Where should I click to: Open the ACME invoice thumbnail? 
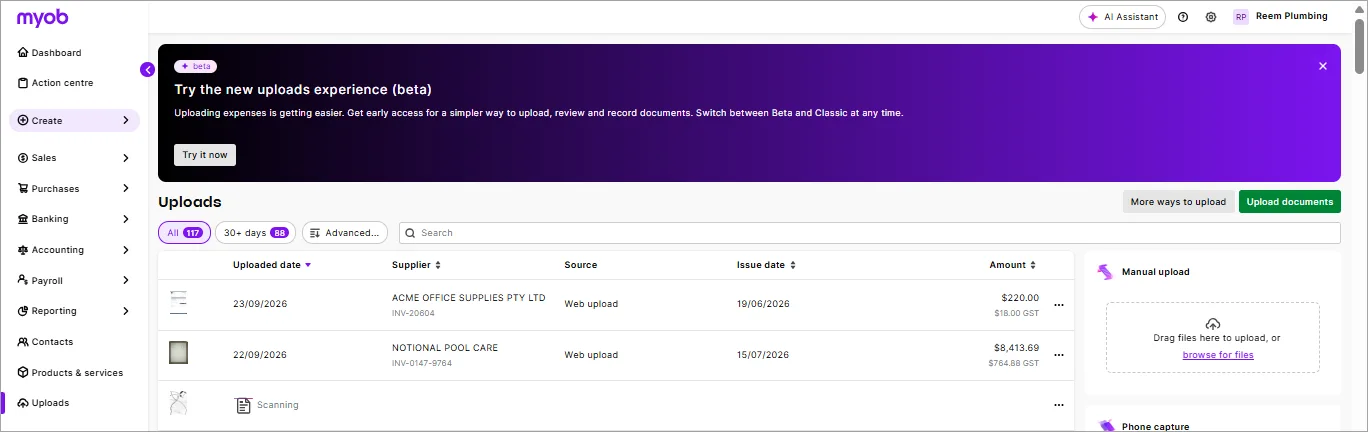pyautogui.click(x=178, y=302)
